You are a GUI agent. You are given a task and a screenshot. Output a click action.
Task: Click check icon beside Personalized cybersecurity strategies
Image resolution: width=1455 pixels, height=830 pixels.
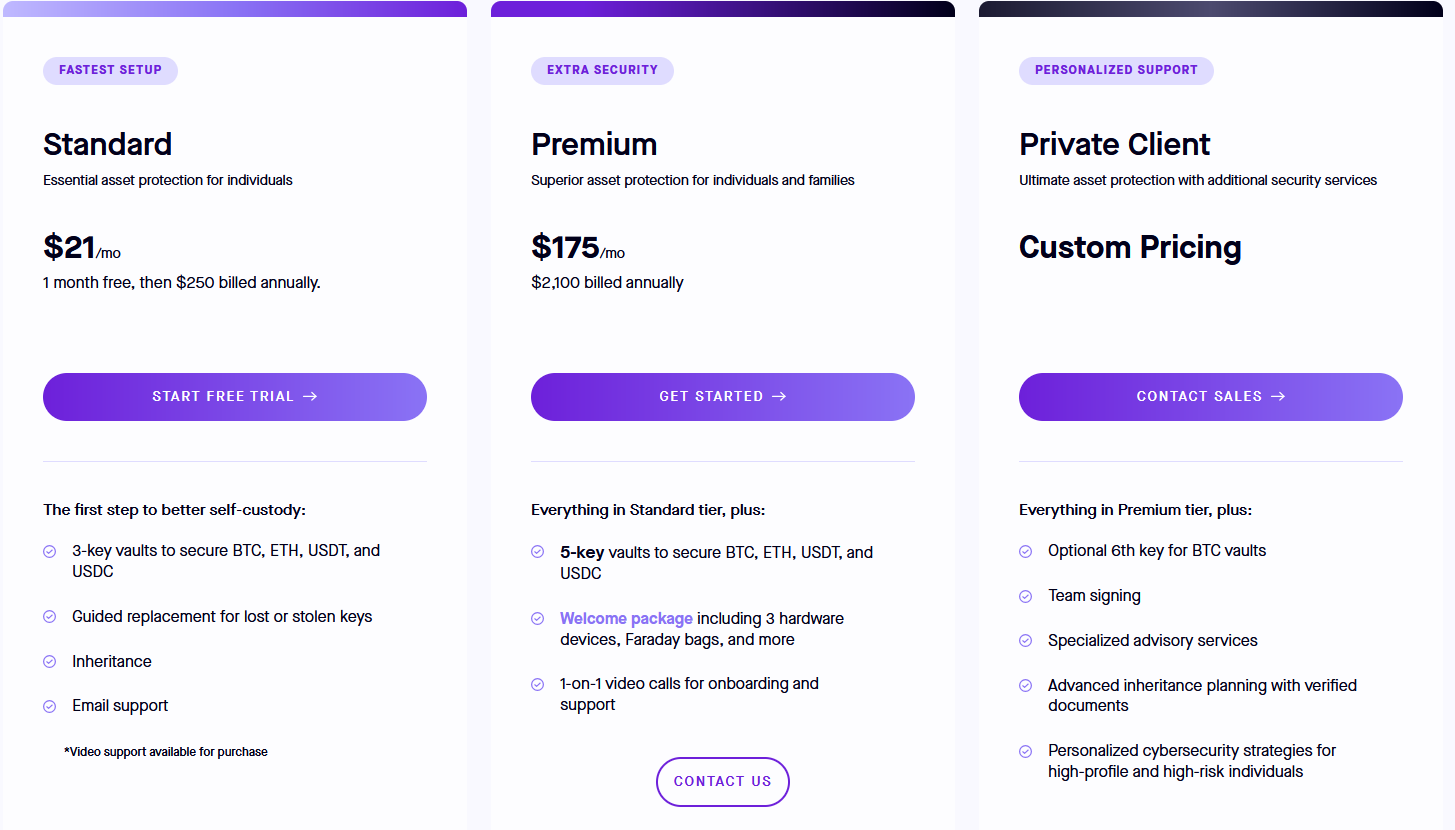coord(1025,751)
